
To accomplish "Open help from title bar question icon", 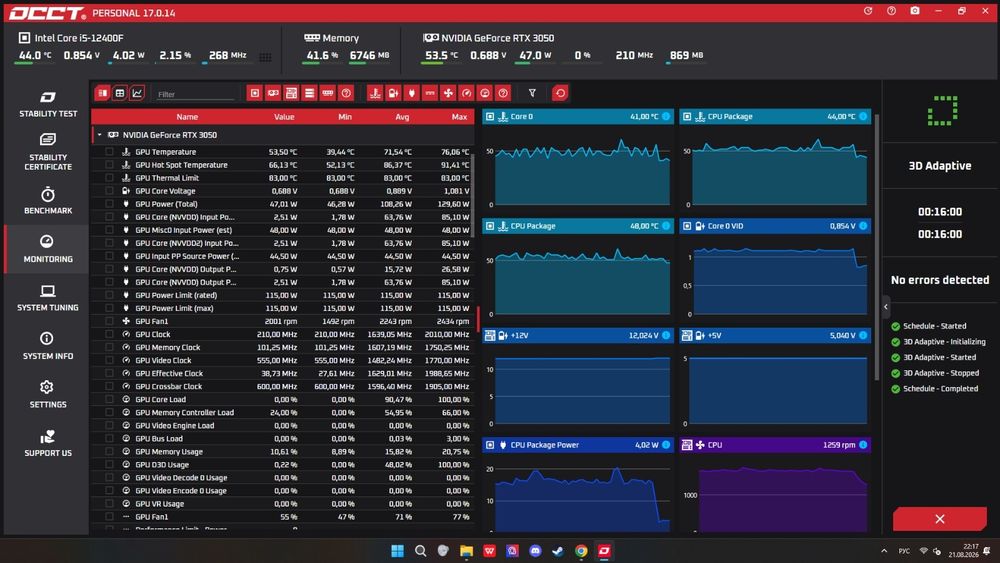I will click(891, 11).
